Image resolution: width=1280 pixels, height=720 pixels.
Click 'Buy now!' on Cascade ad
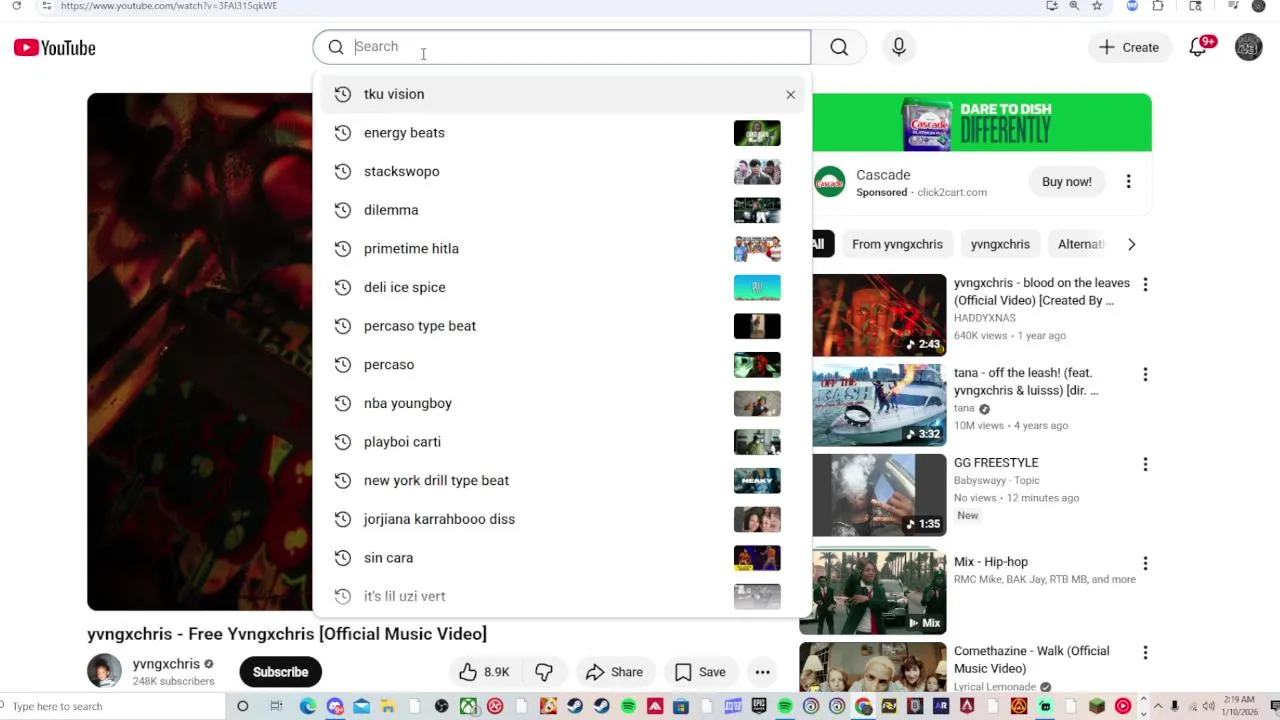[1067, 181]
